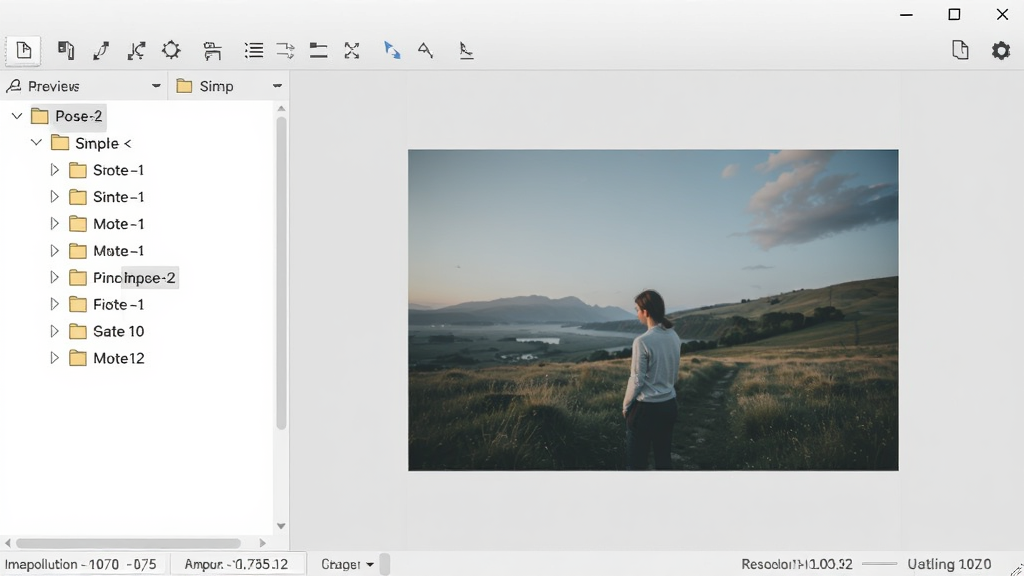Collapse the Pose-2 tree node
This screenshot has width=1024, height=576.
pyautogui.click(x=17, y=116)
